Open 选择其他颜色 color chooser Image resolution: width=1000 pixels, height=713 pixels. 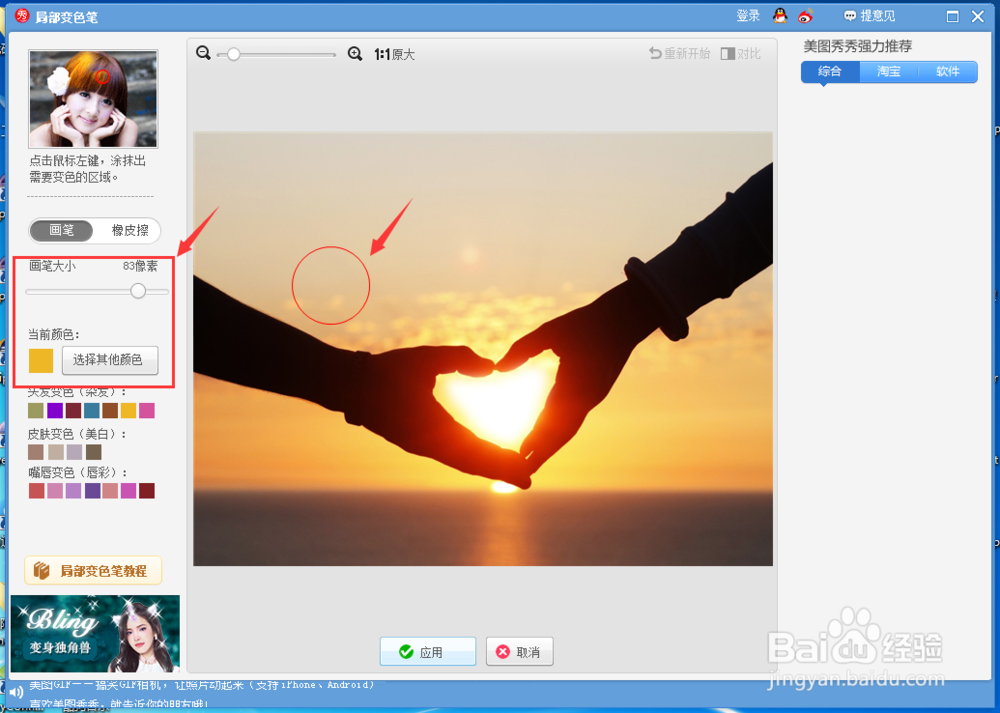pyautogui.click(x=109, y=360)
